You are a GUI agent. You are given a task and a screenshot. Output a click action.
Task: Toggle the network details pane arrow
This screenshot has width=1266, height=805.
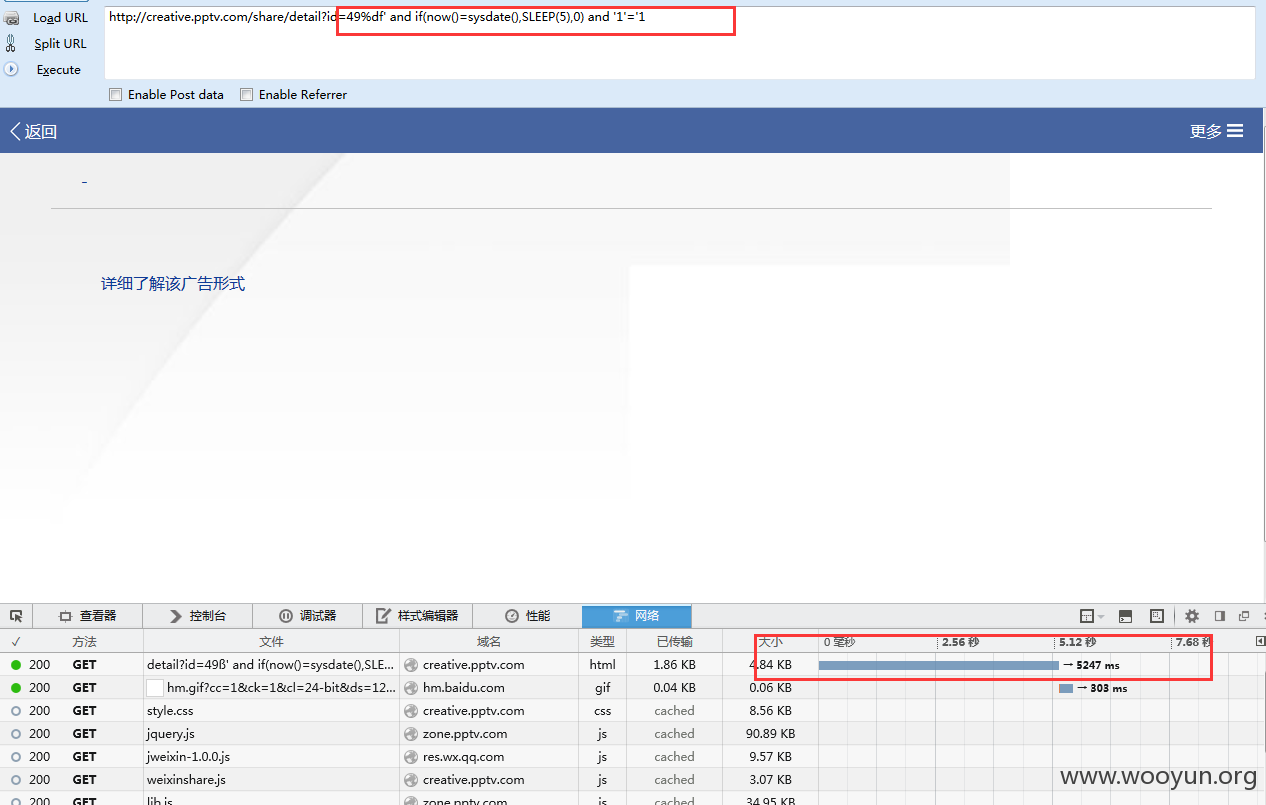1260,641
